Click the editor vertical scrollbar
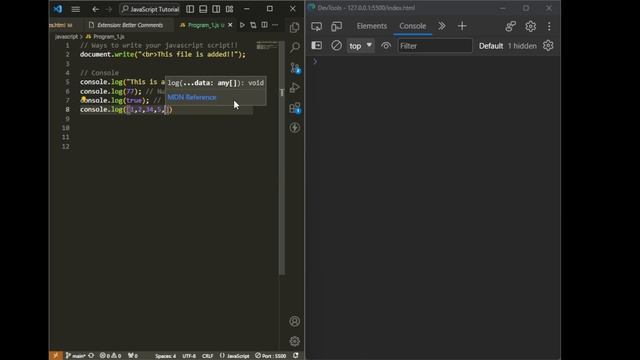This screenshot has height=360, width=640. pos(282,157)
